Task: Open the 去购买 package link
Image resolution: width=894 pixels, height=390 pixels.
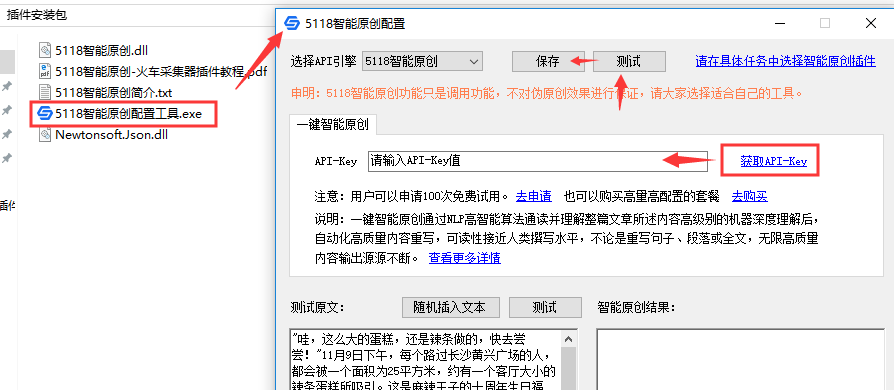Action: click(750, 197)
